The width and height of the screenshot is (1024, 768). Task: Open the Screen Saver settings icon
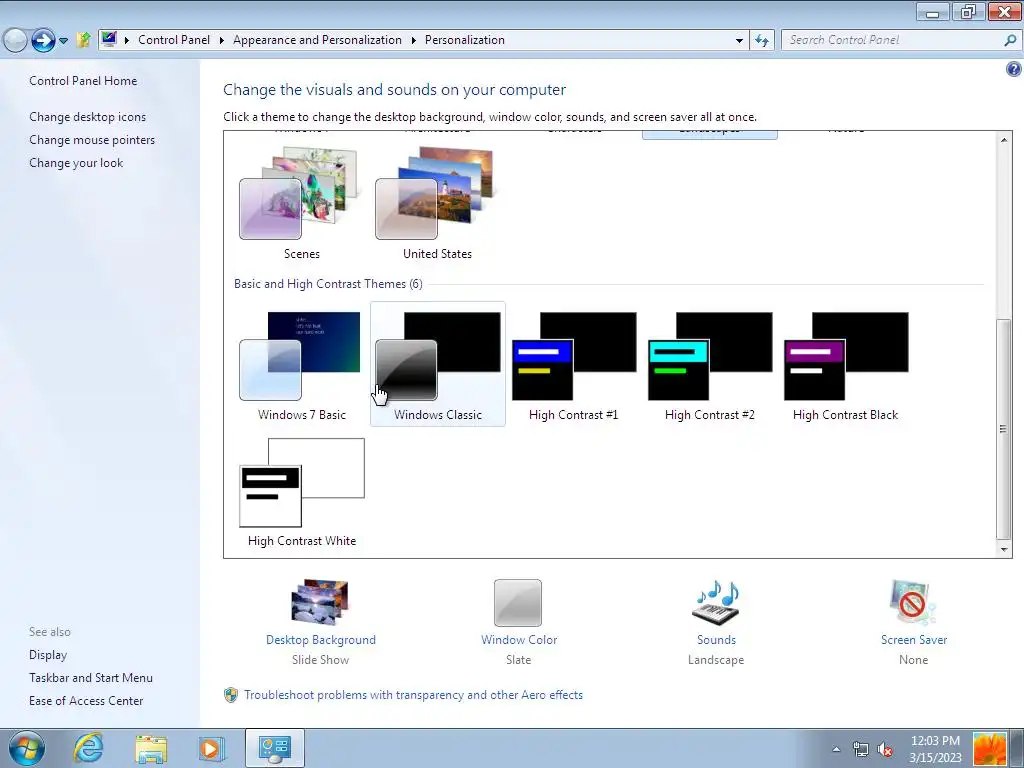coord(913,602)
